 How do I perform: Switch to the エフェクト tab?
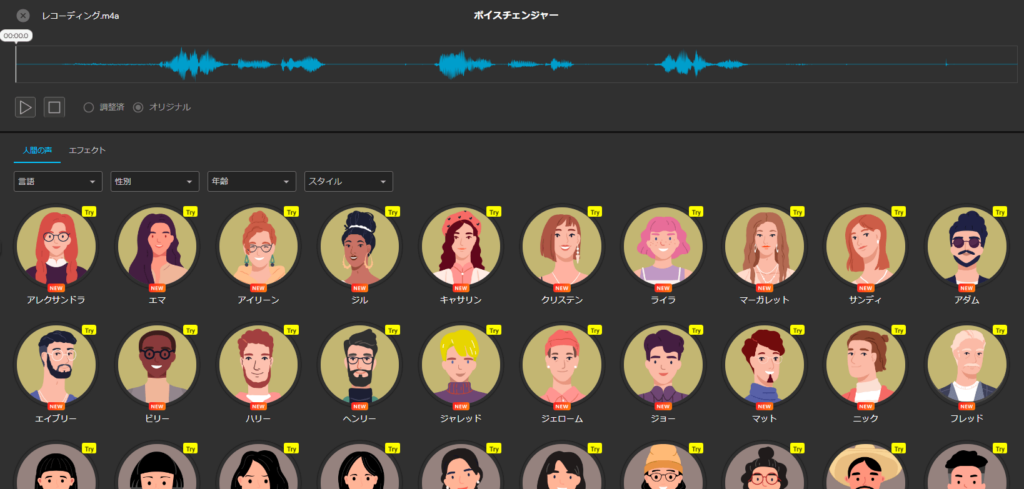[x=87, y=150]
